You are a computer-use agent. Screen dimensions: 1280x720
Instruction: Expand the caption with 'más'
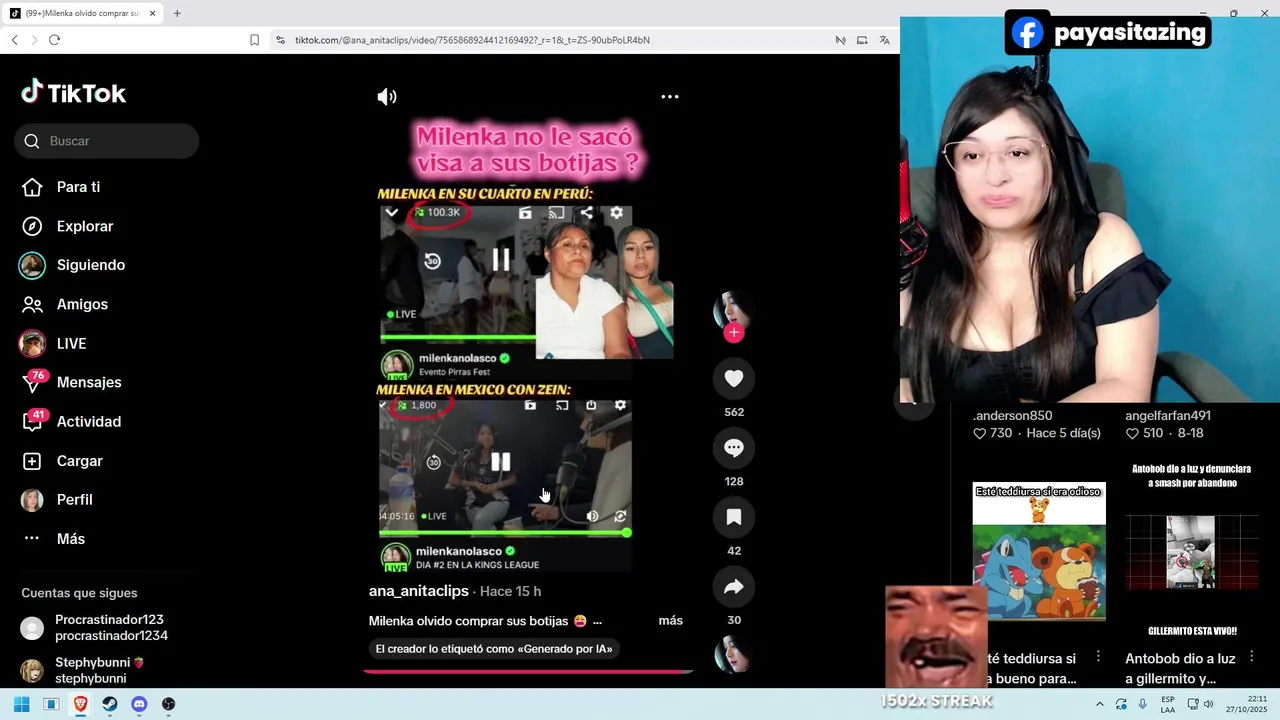670,621
